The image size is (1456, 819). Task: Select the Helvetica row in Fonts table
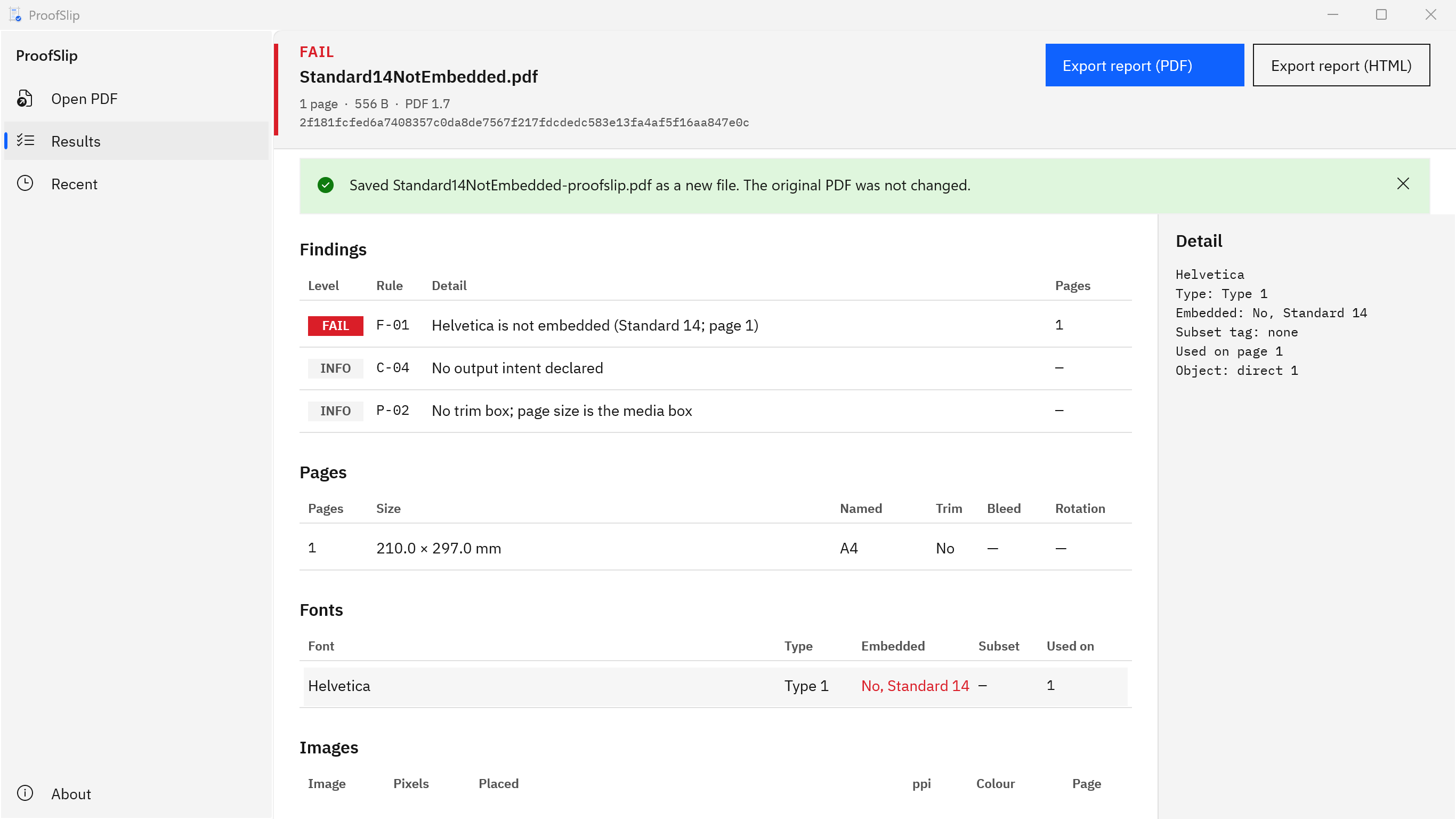[x=716, y=686]
